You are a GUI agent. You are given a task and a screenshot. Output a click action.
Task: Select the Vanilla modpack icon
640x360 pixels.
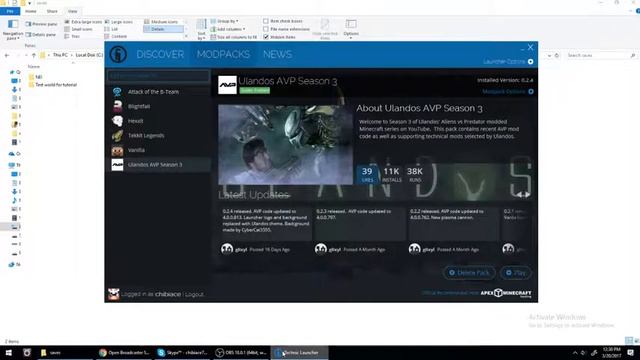coord(117,150)
